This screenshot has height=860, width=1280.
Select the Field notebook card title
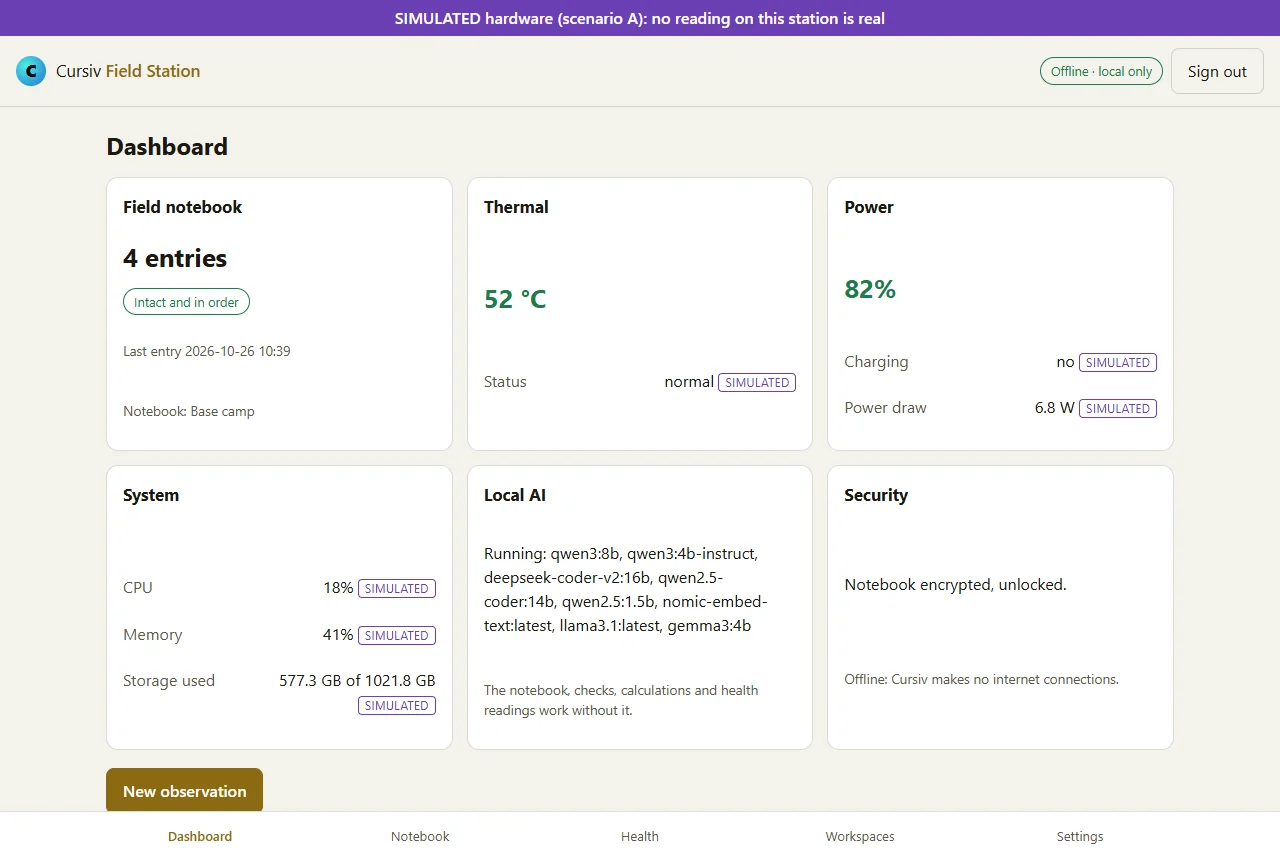click(182, 207)
